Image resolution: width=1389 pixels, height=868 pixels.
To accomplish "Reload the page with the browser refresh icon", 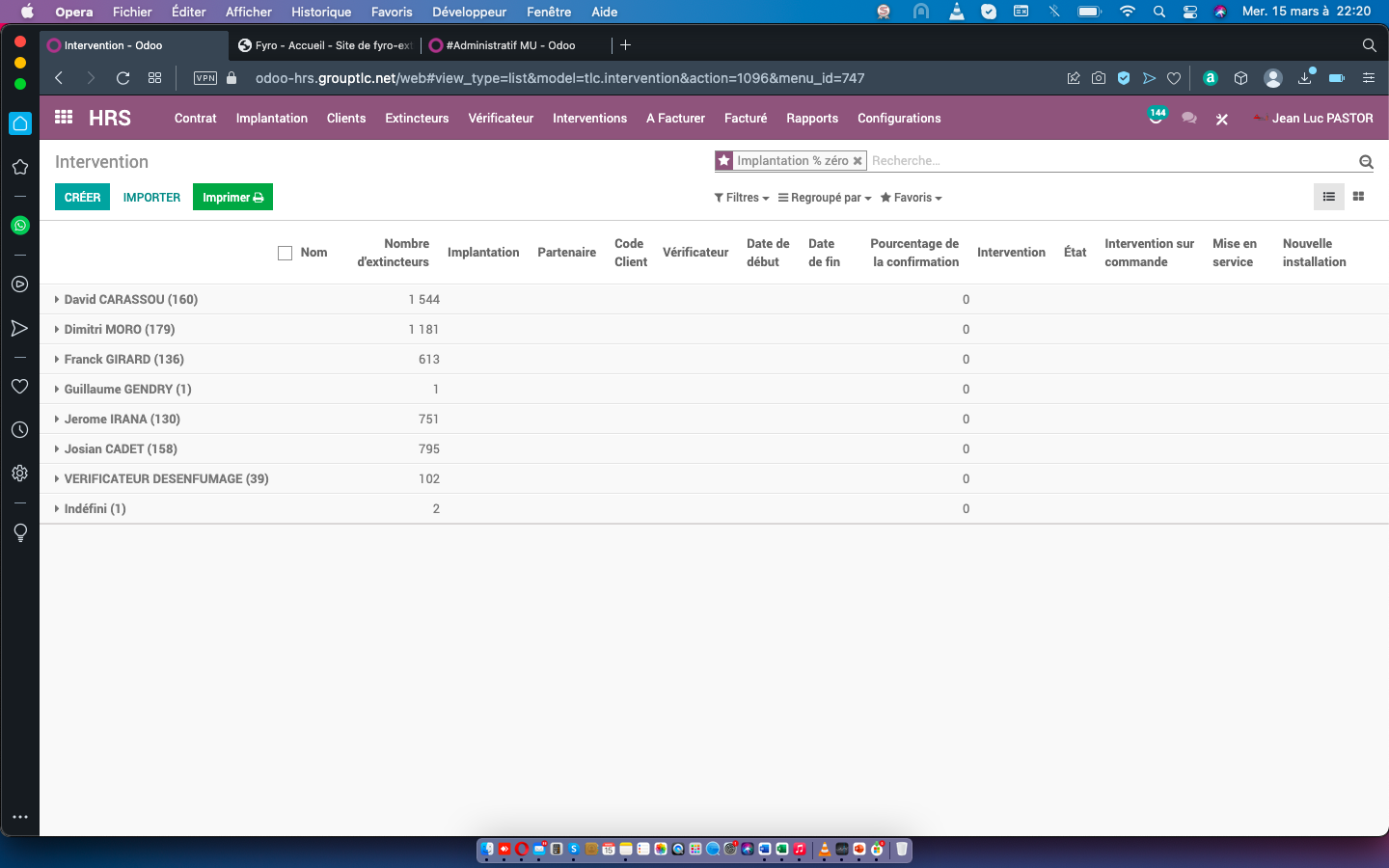I will 123,78.
